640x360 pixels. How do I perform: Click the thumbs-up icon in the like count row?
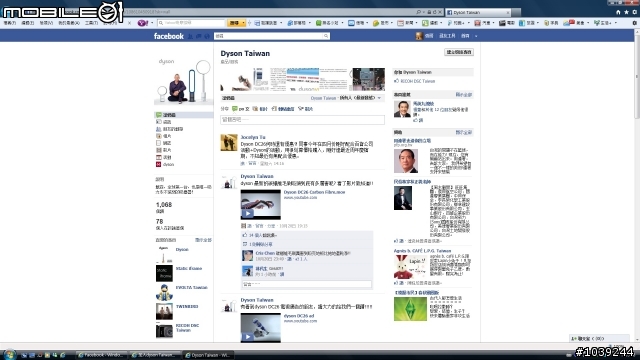[x=245, y=235]
